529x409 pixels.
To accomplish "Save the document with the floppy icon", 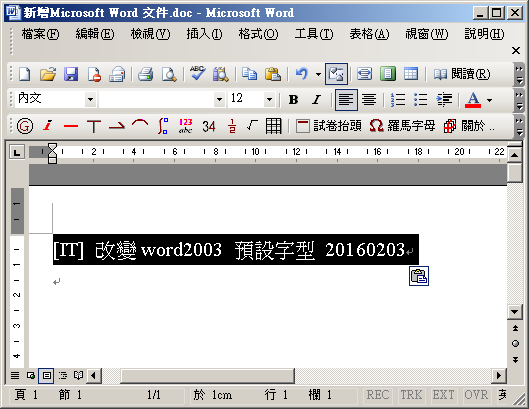I will (x=71, y=74).
